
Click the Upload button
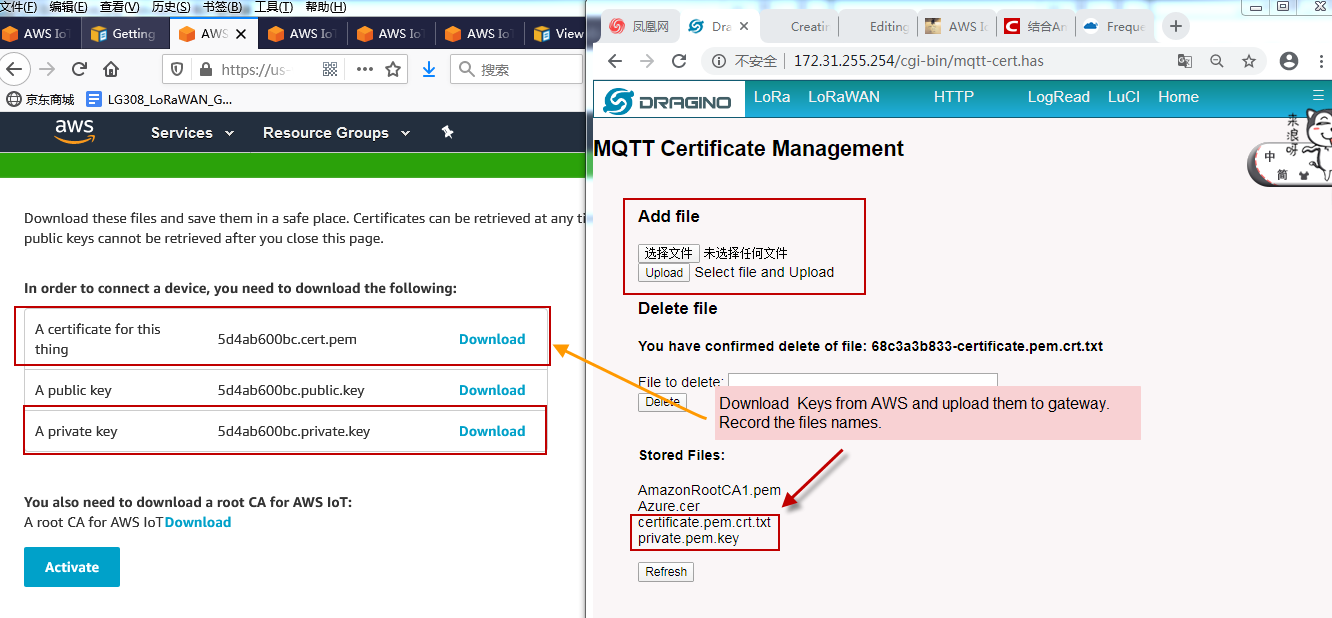pos(664,273)
